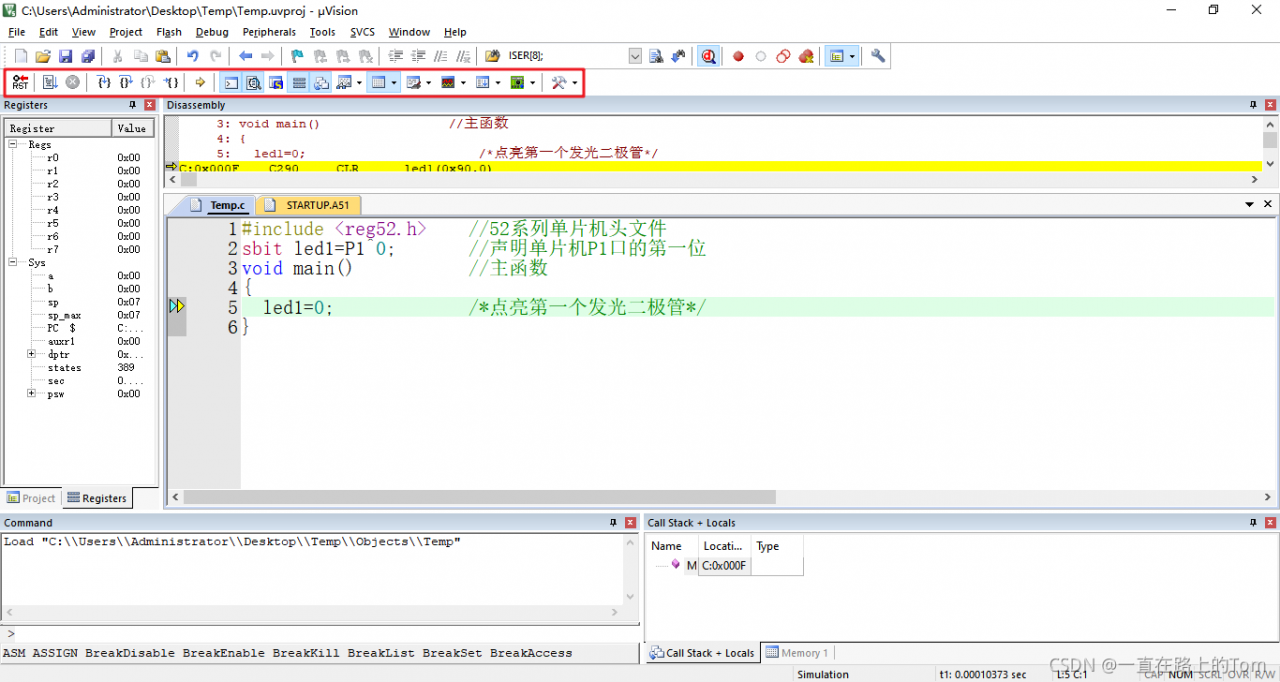Navigate Backwards with the blue left arrow
The width and height of the screenshot is (1280, 682).
(245, 56)
